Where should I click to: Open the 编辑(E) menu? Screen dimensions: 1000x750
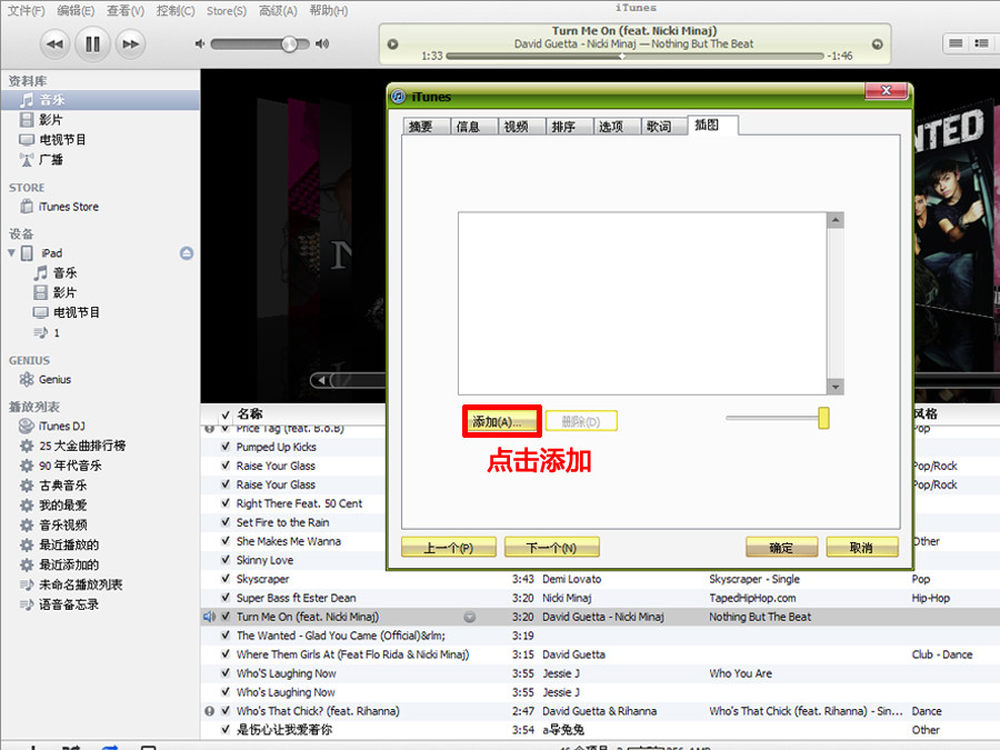pyautogui.click(x=75, y=11)
